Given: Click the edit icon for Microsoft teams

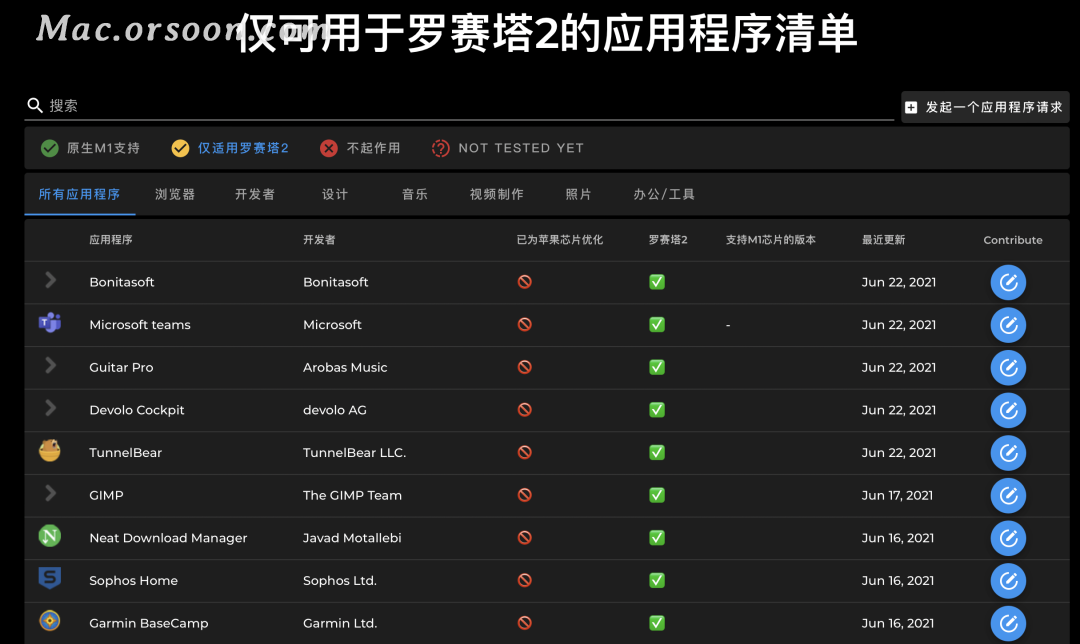Looking at the screenshot, I should coord(1008,325).
